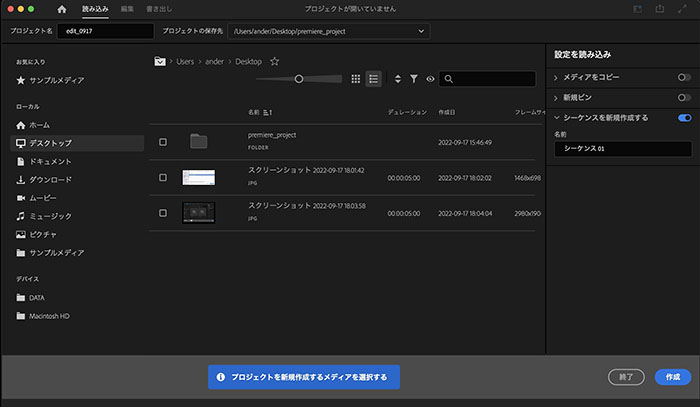Toggle hidden files visibility eye icon

click(x=430, y=79)
